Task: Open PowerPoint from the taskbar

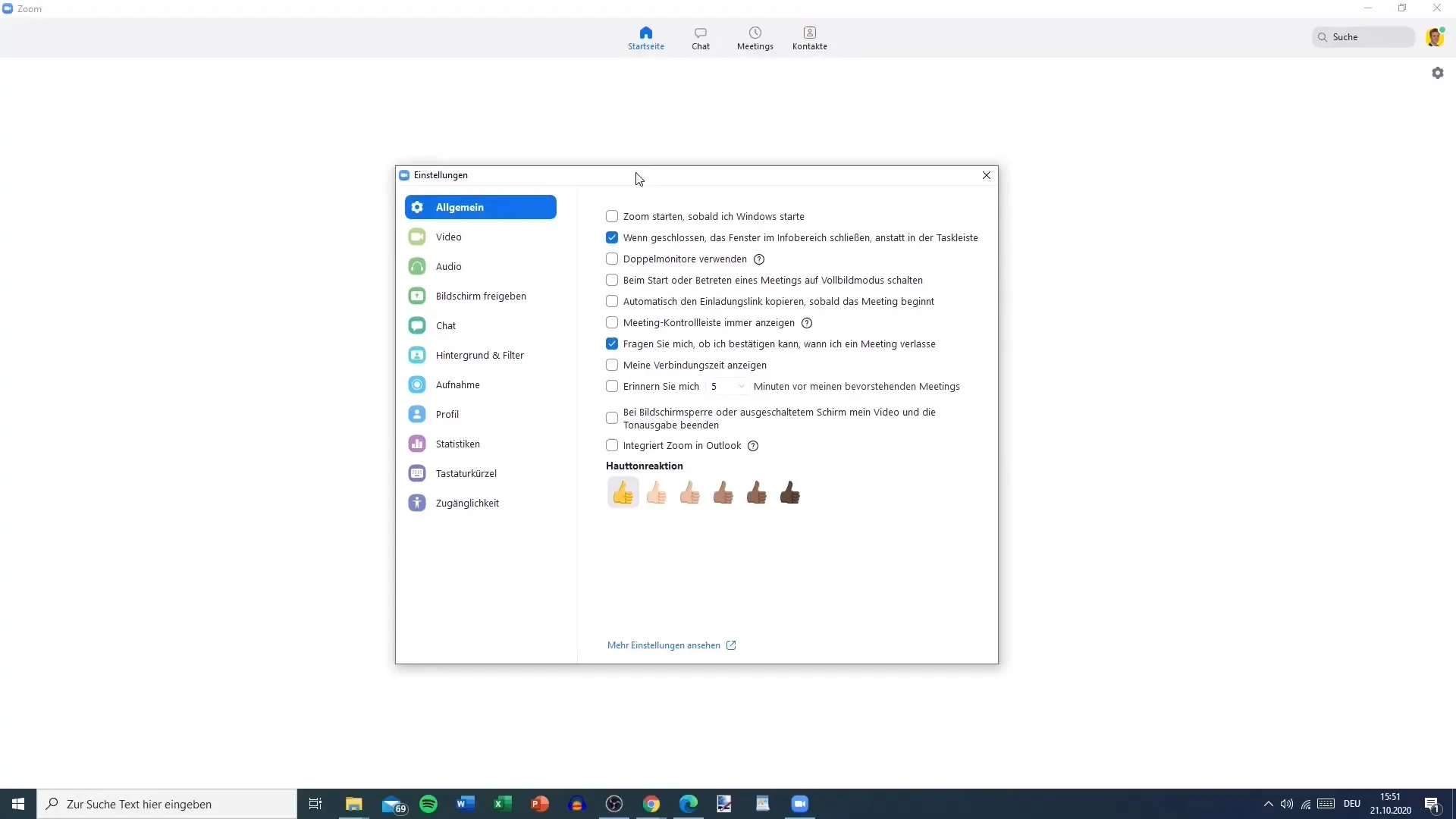Action: [540, 804]
